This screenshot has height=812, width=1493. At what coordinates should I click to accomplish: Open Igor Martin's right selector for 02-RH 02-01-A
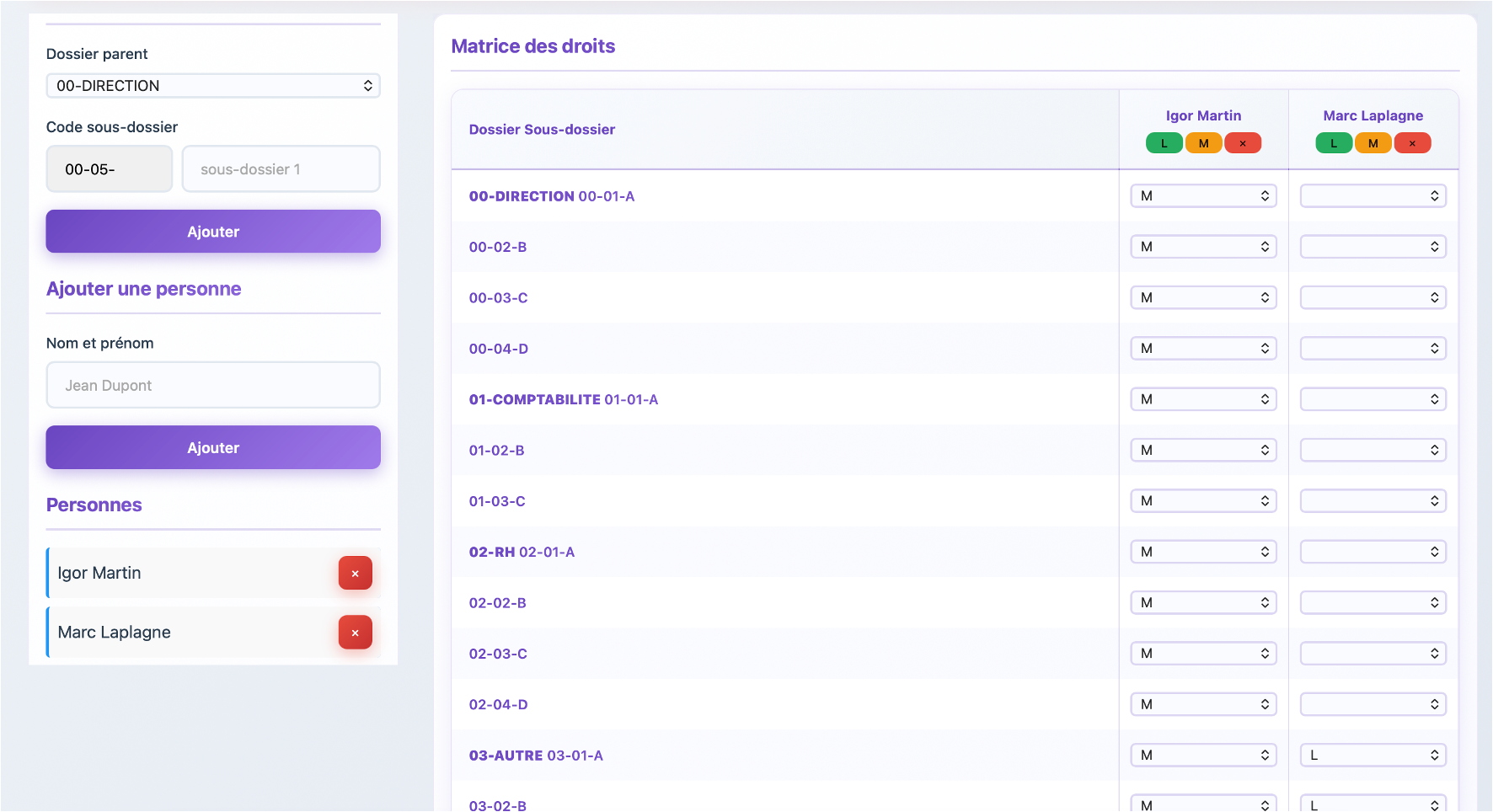pyautogui.click(x=1203, y=552)
